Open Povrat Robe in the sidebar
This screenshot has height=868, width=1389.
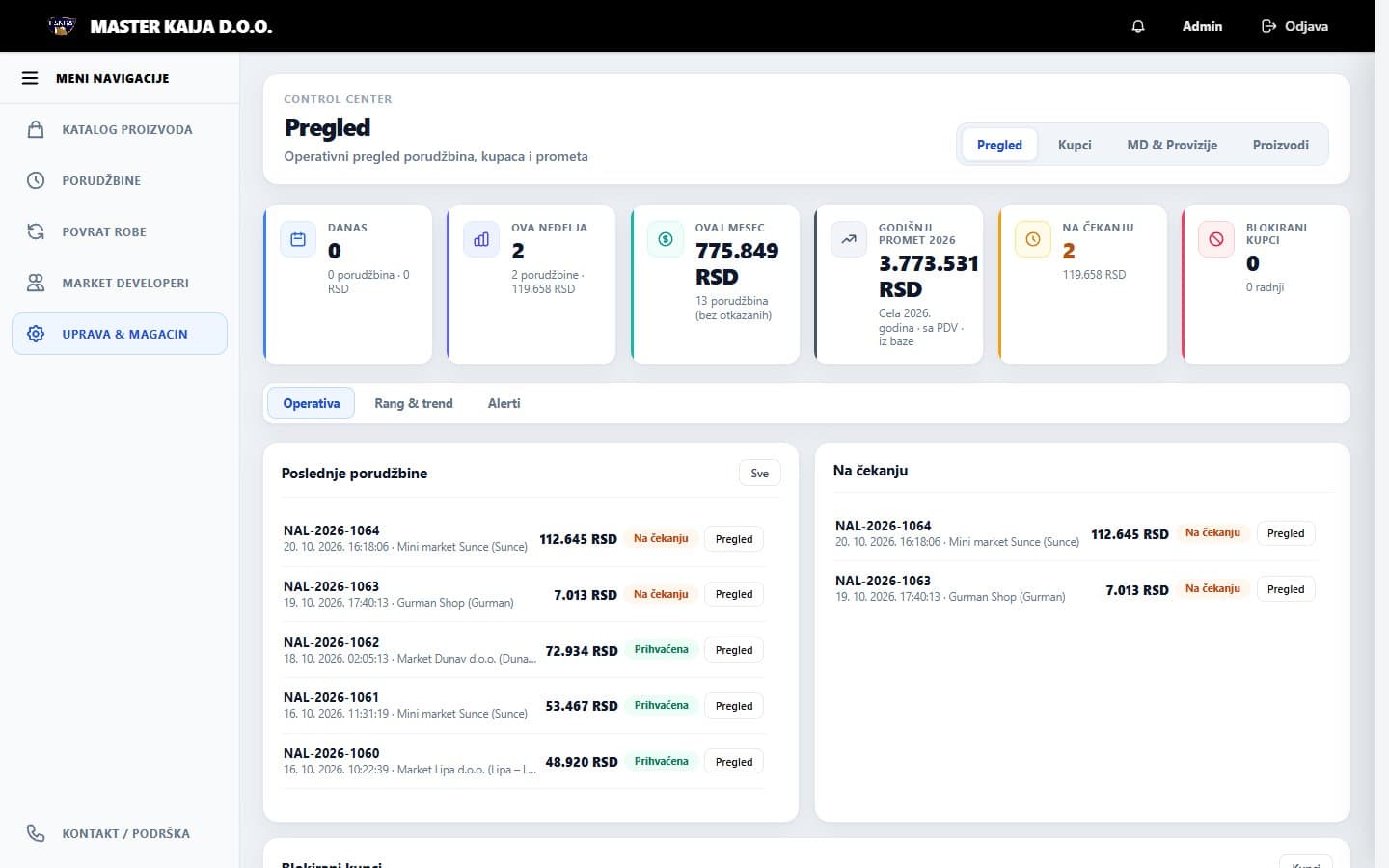point(120,231)
